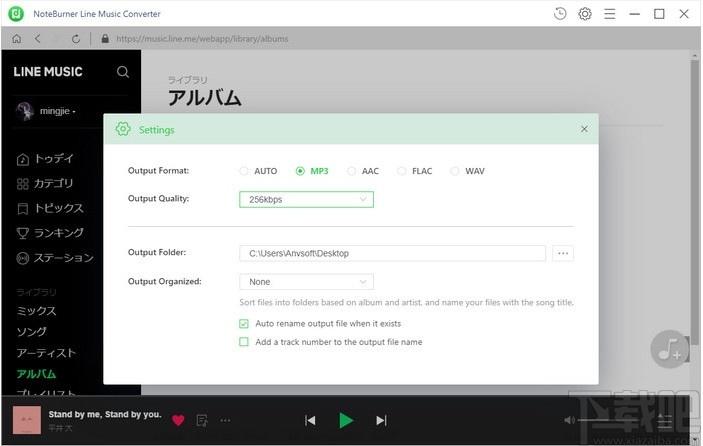Uncheck Auto rename output file when it exists
This screenshot has height=446, width=703.
(x=244, y=324)
